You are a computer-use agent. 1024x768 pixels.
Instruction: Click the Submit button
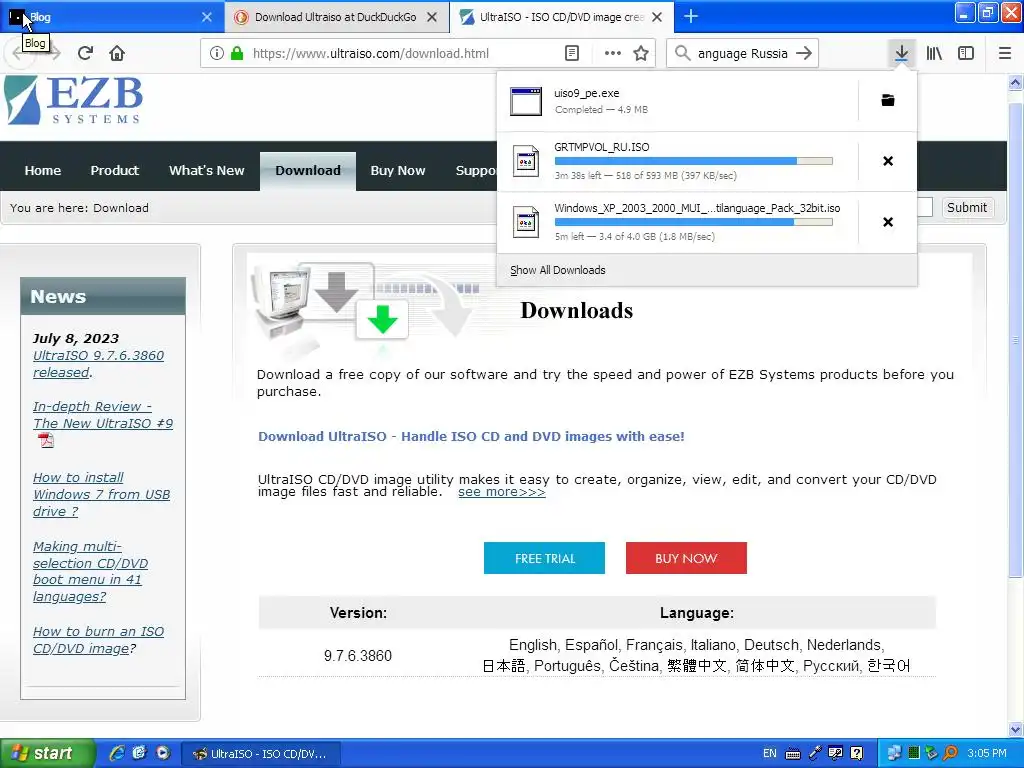click(x=967, y=208)
